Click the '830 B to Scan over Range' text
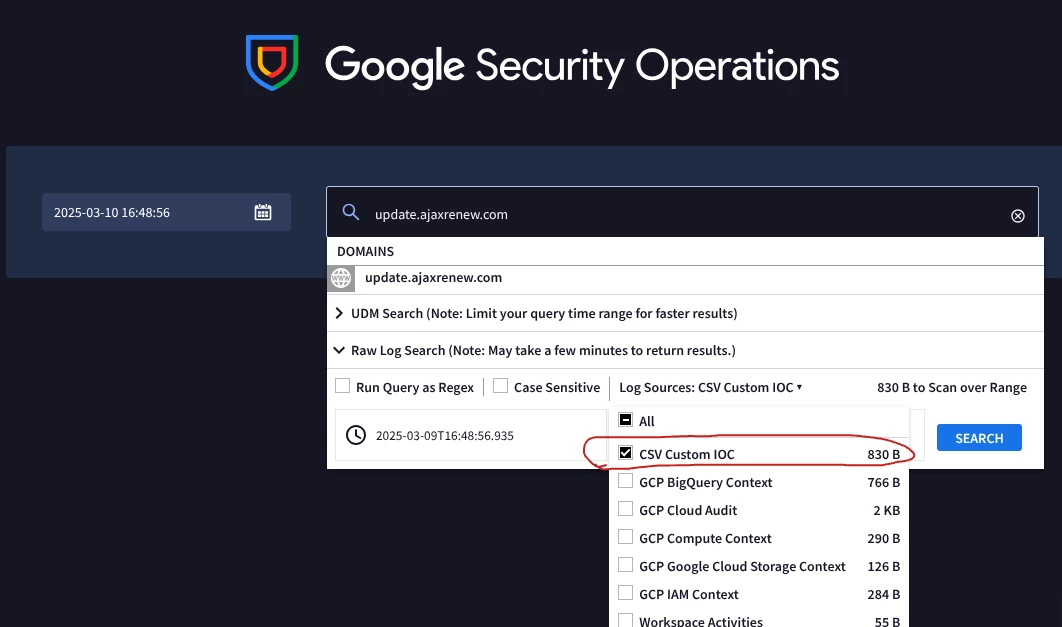 (952, 387)
